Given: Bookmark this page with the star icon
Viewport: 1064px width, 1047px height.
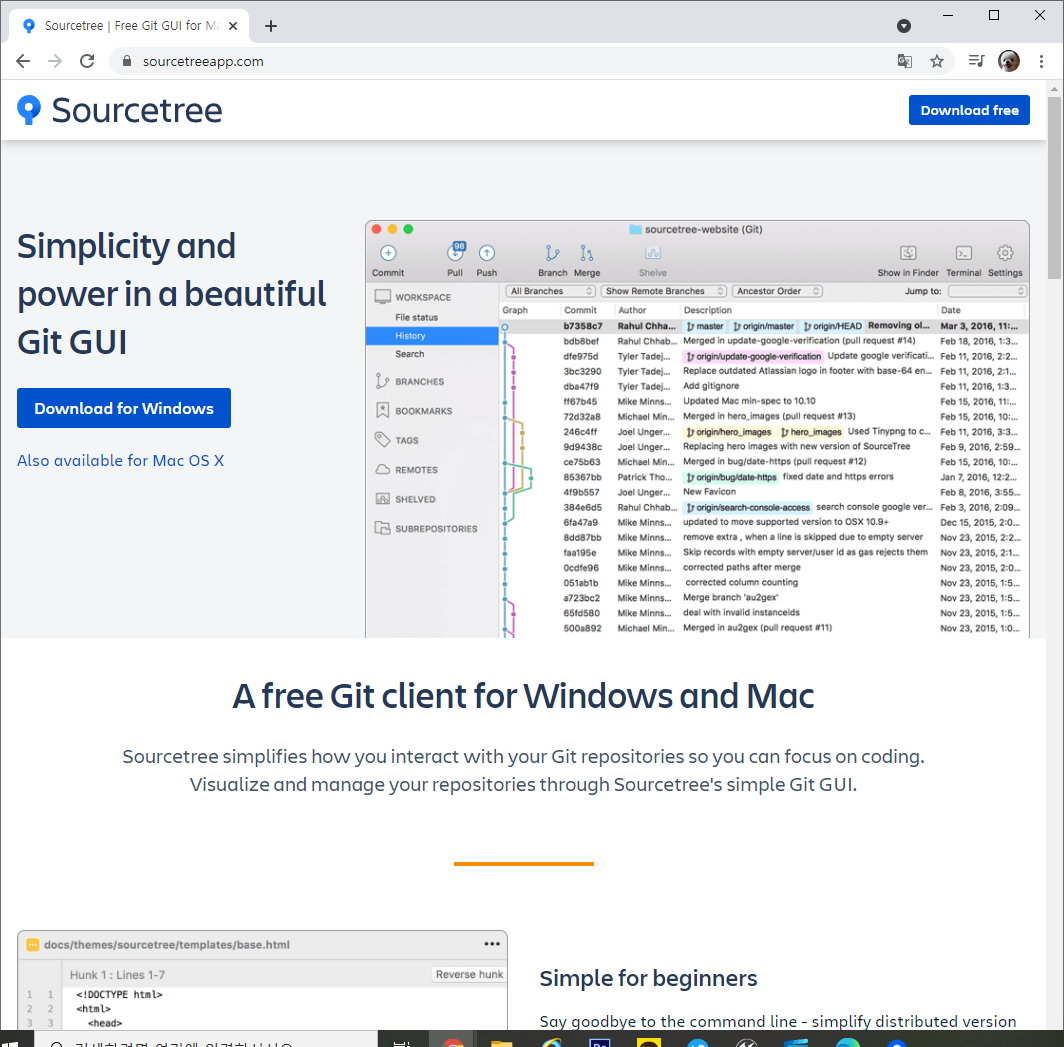Looking at the screenshot, I should (x=936, y=61).
